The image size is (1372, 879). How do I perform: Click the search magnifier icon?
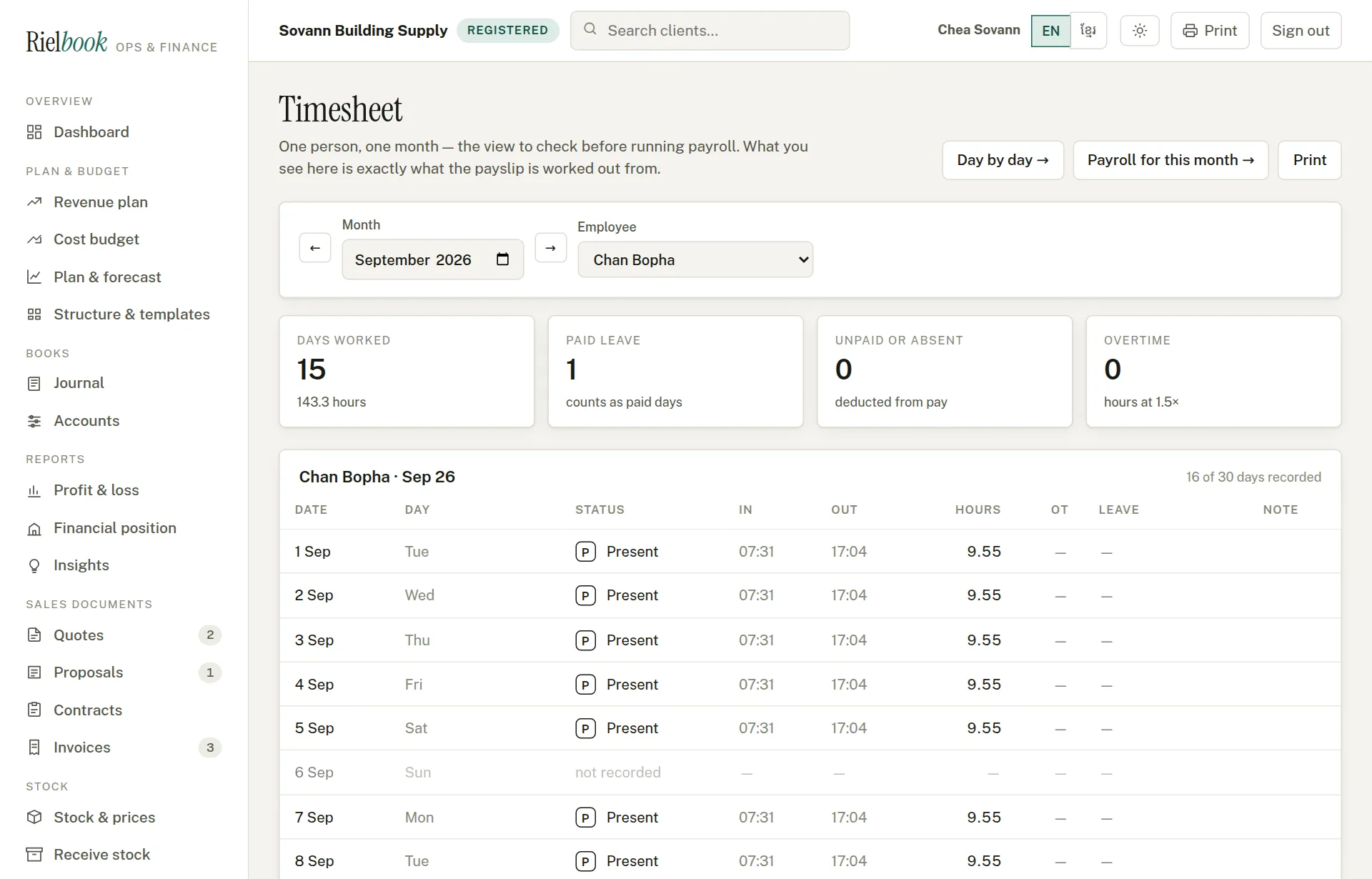(590, 29)
